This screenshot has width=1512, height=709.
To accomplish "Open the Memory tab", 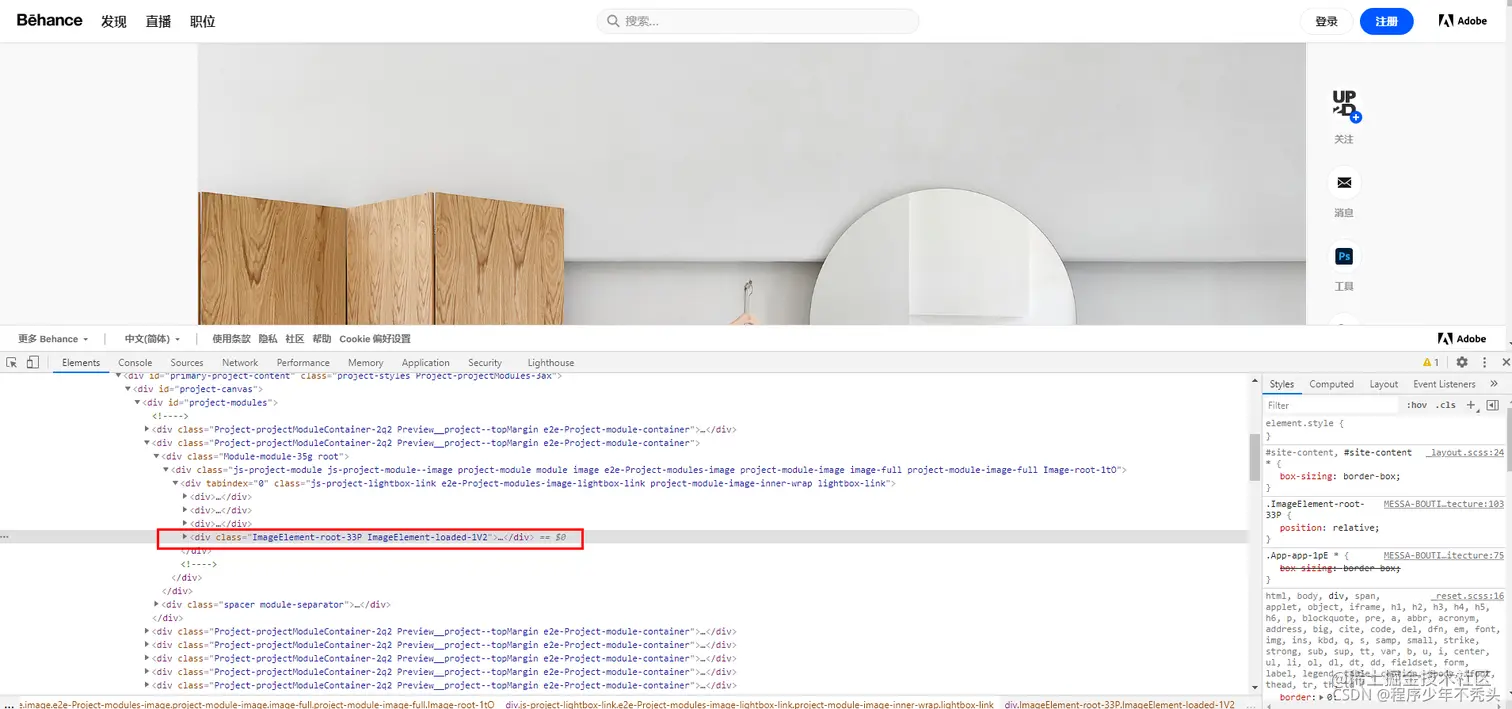I will (366, 363).
